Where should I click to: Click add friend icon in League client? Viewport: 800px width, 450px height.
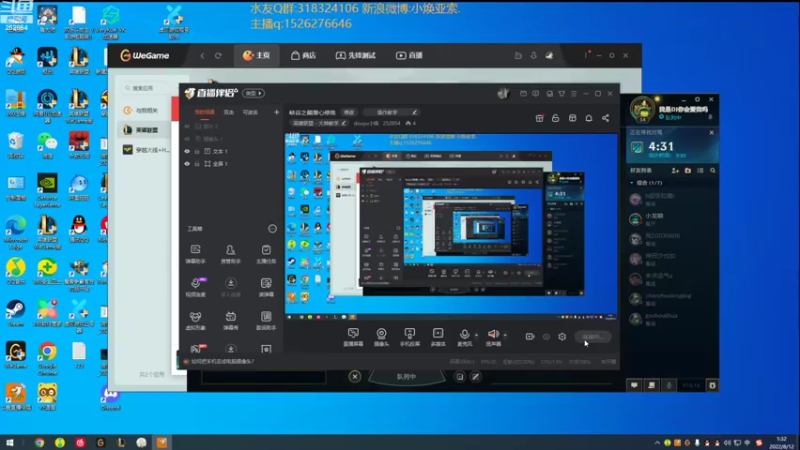point(675,170)
